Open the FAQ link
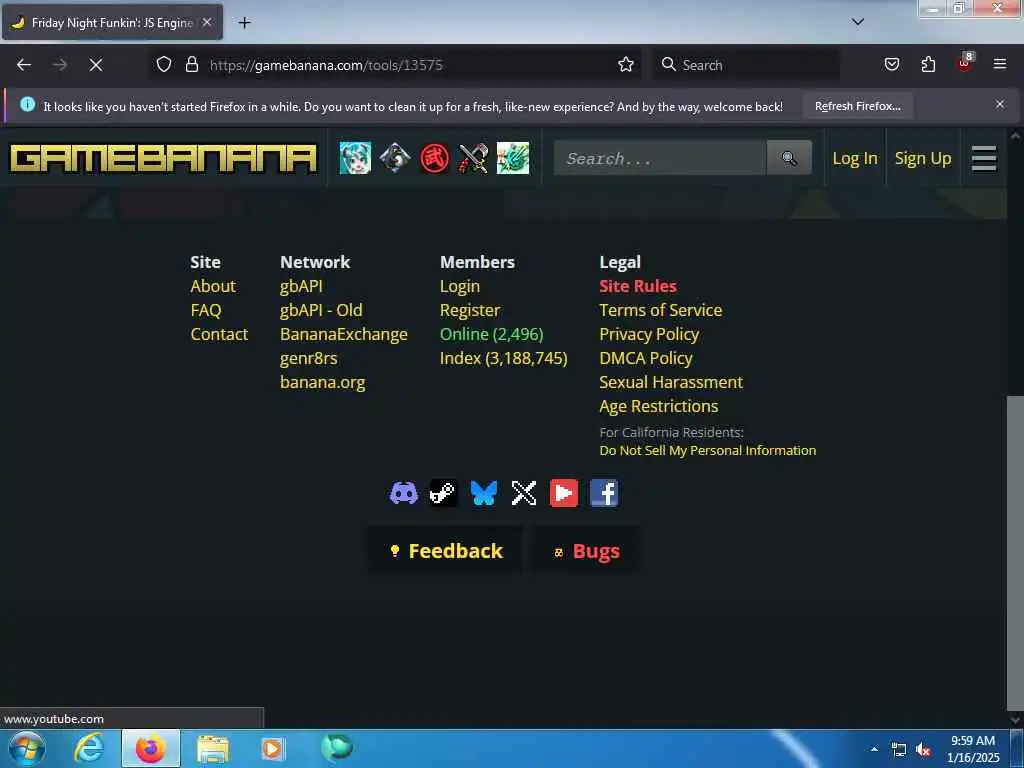 206,310
